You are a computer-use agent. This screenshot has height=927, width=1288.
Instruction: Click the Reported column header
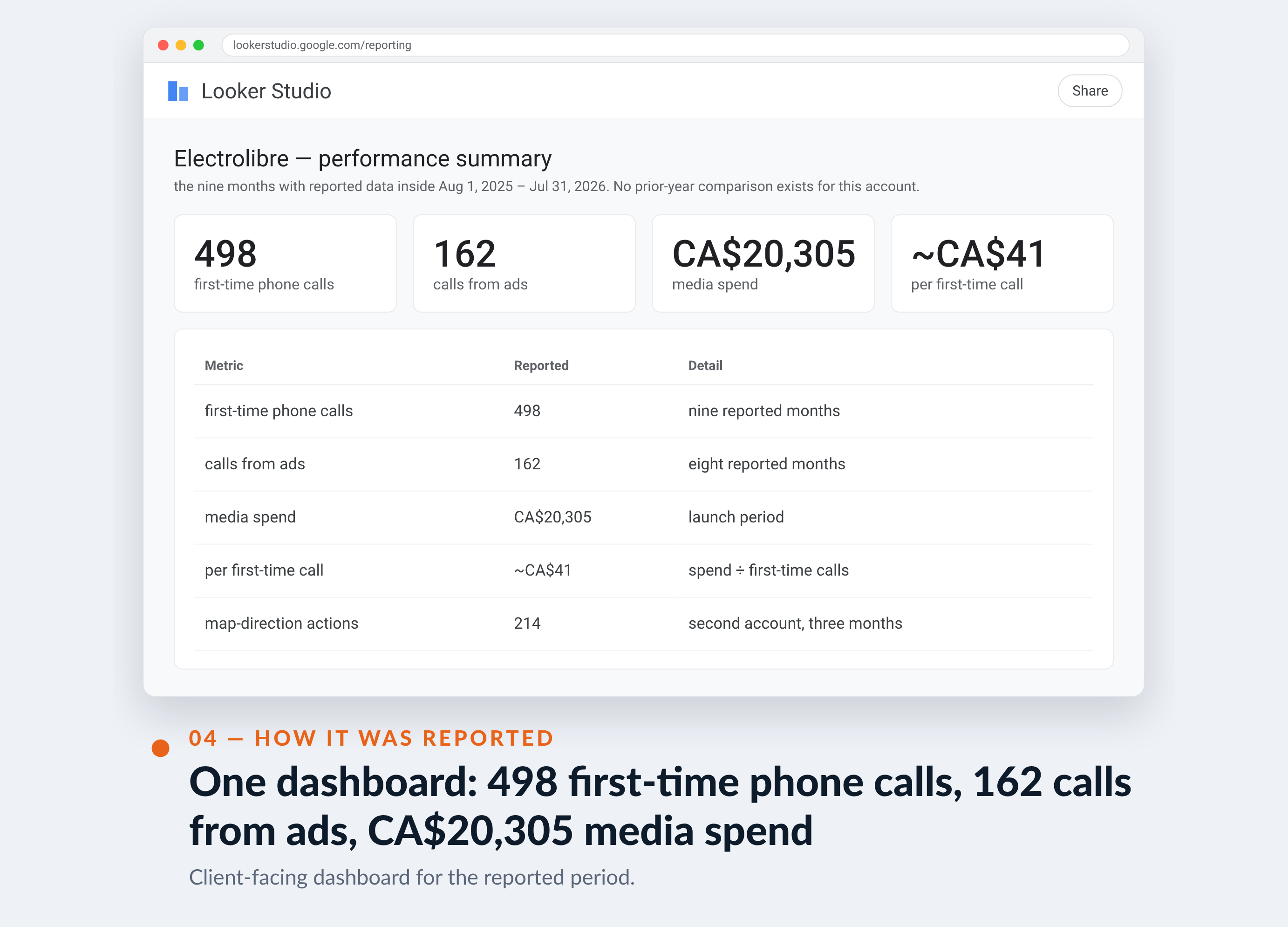541,365
